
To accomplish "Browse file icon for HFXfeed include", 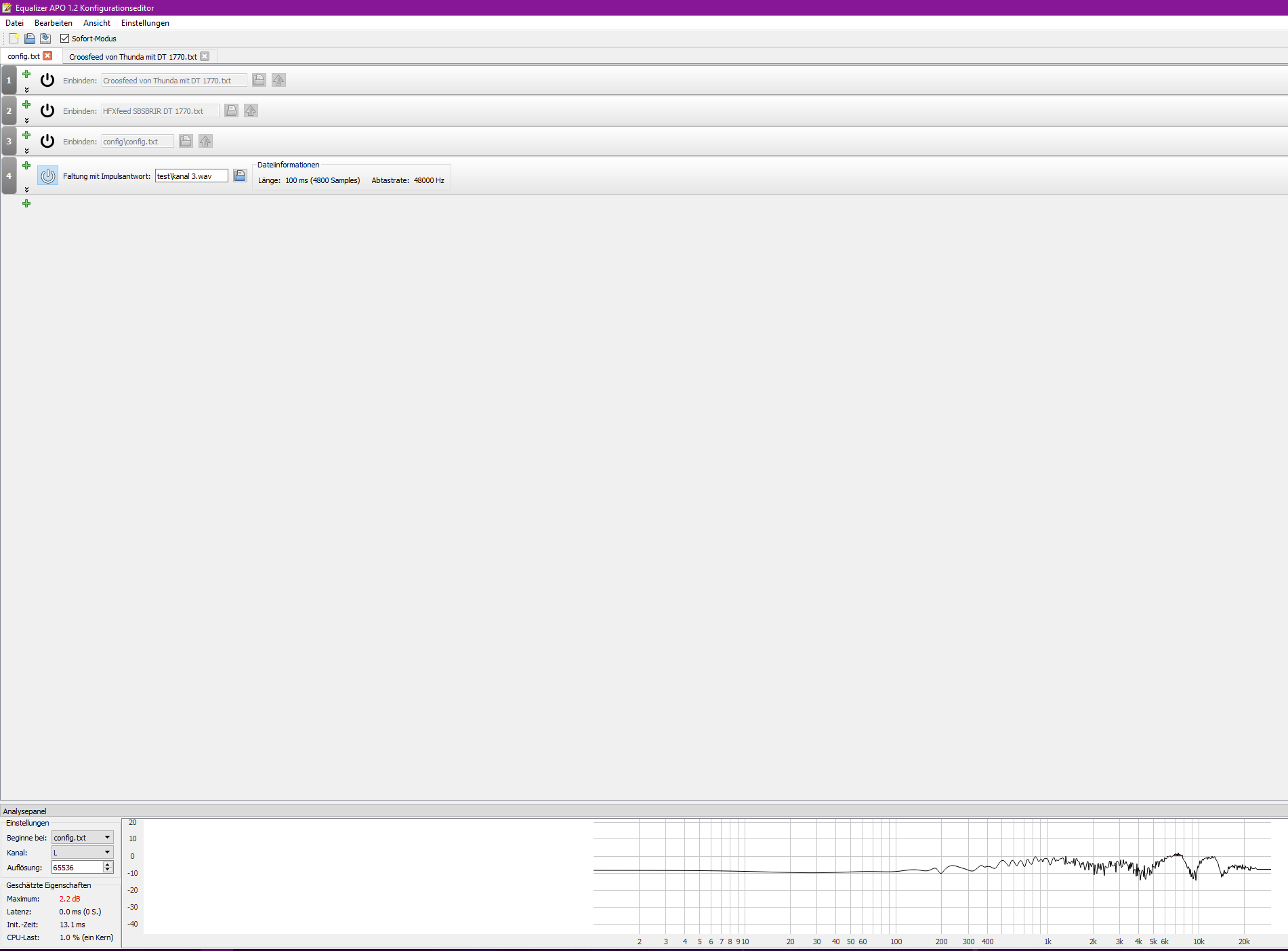I will click(231, 110).
